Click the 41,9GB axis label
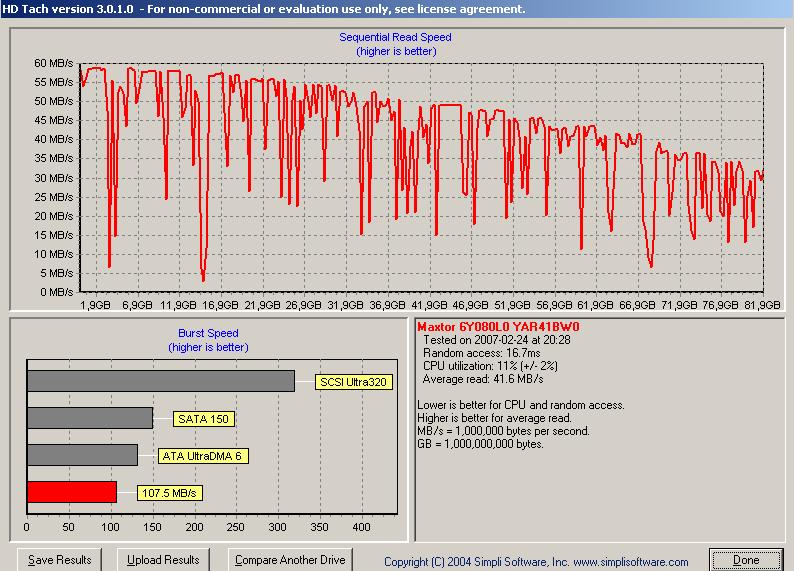The width and height of the screenshot is (794, 571). (429, 305)
